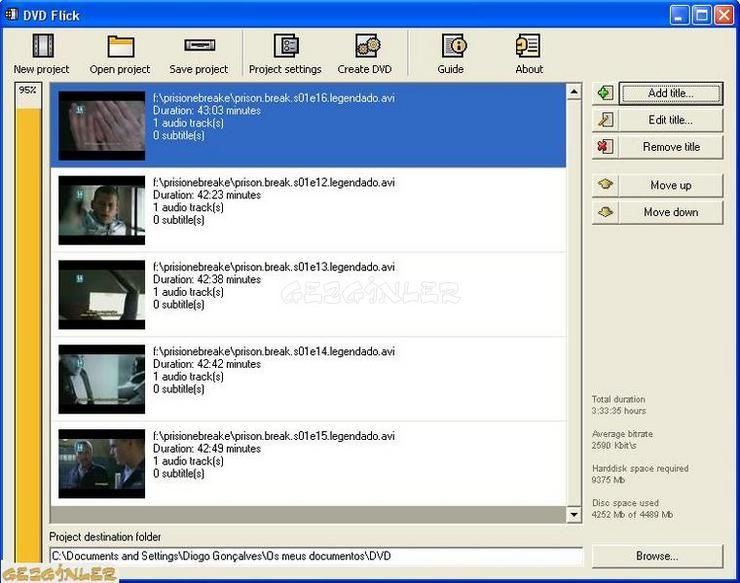Open the Guide
The width and height of the screenshot is (740, 583).
click(451, 54)
